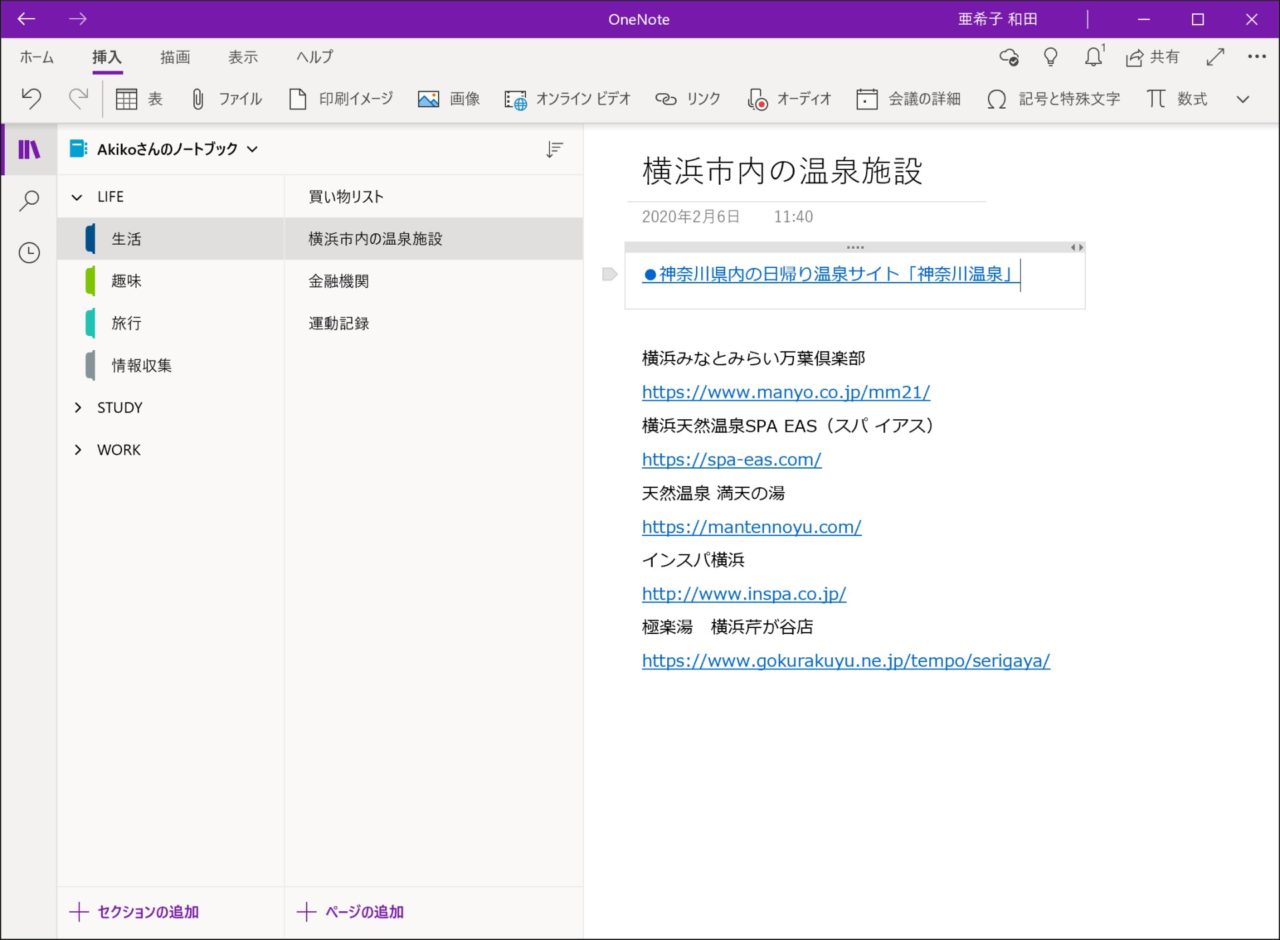Screen dimensions: 1280x940
Task: Open the ホーム tab
Action: point(37,57)
